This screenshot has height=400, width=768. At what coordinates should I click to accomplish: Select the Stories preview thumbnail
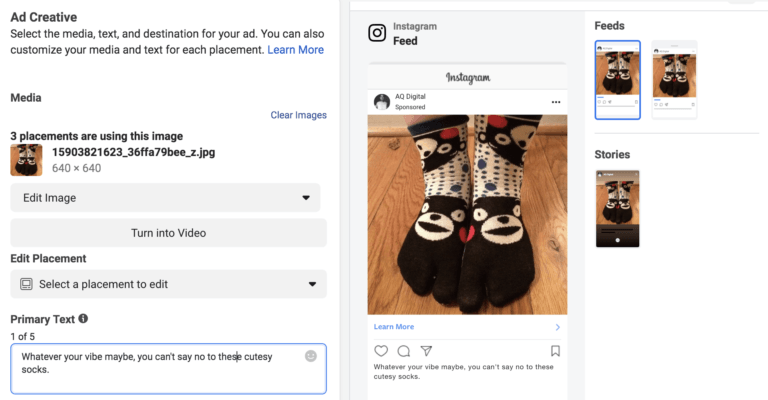(x=617, y=209)
